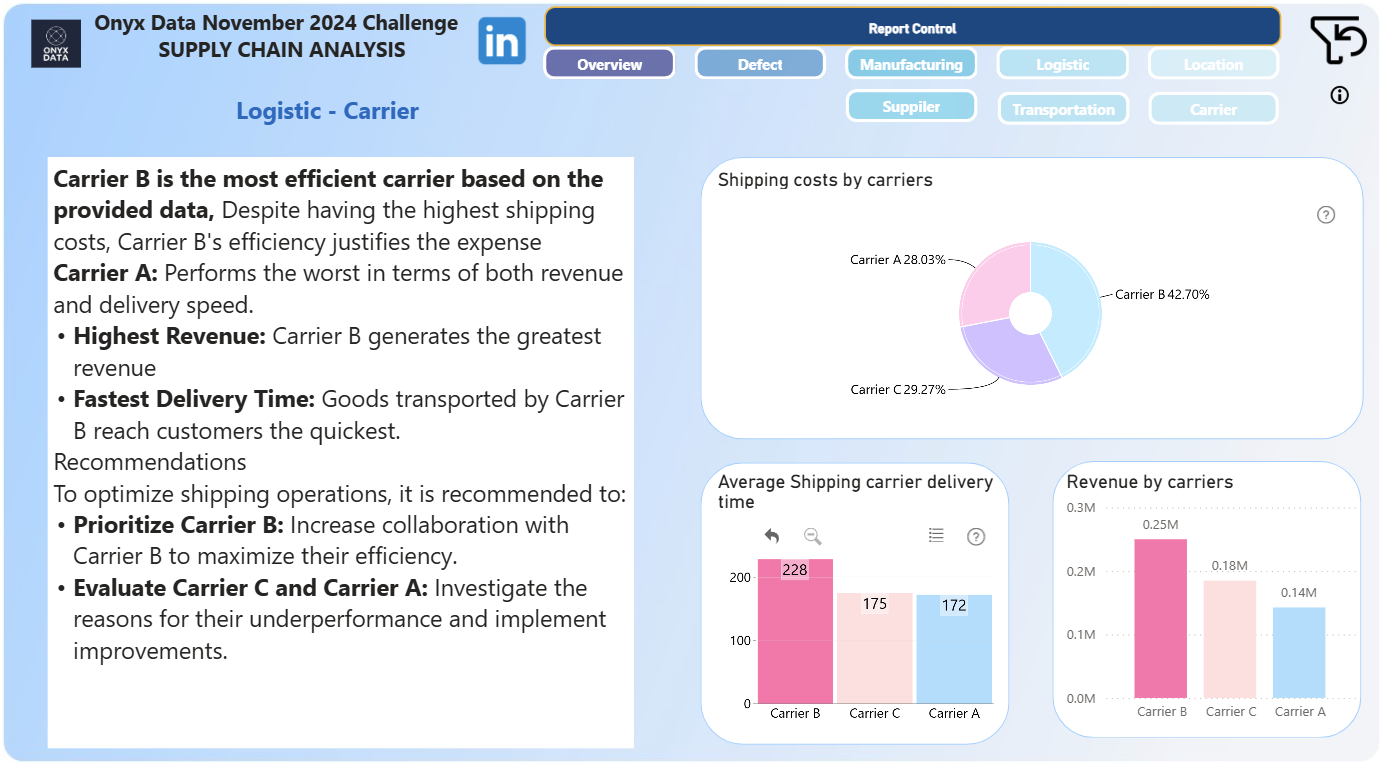This screenshot has width=1383, height=764.
Task: Select the Logistic navigation button
Action: tap(1063, 64)
